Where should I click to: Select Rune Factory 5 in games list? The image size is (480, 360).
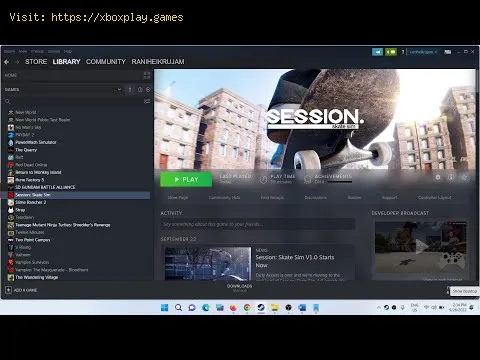tap(29, 180)
